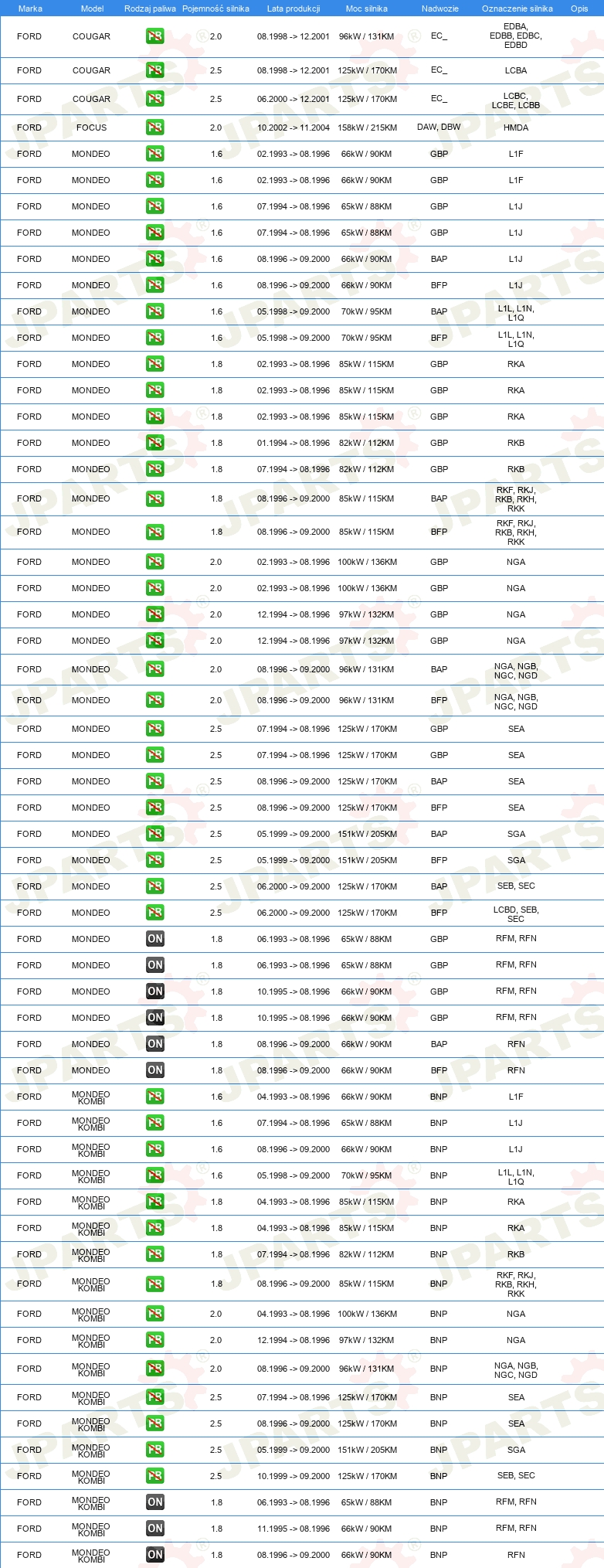
Task: Select the engine code HMDA cell
Action: click(516, 128)
